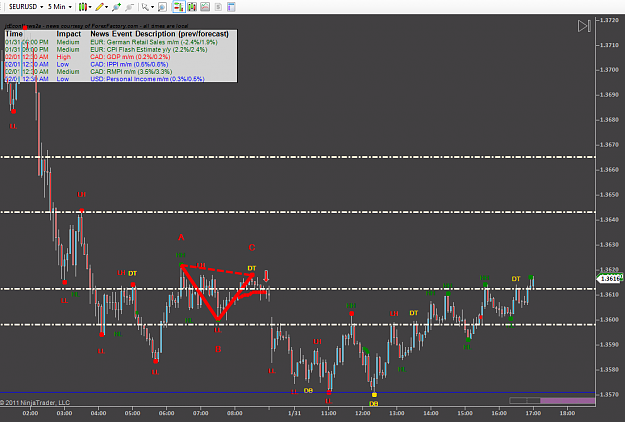Click the 1.3650 price axis label

click(x=609, y=195)
